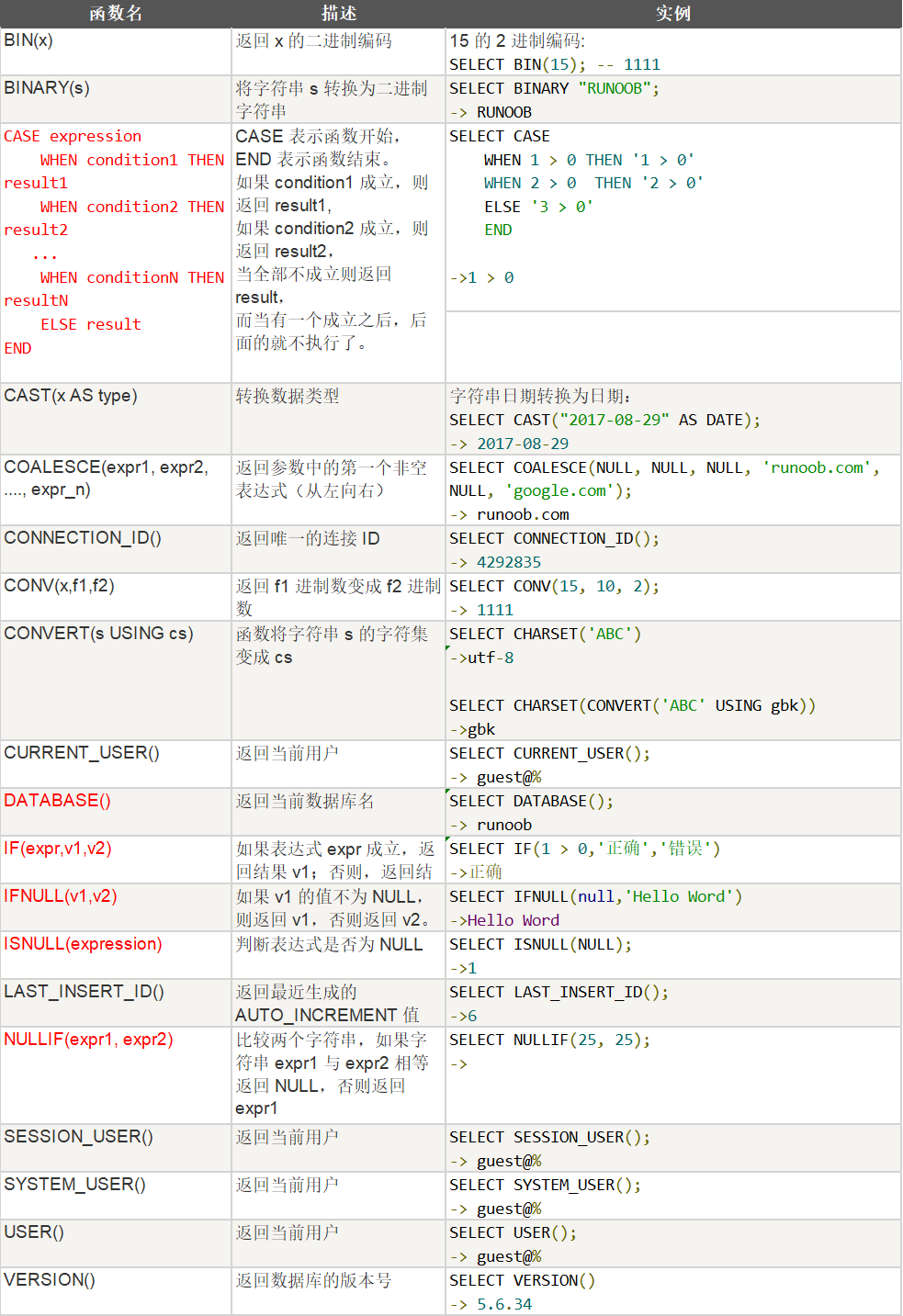Image resolution: width=903 pixels, height=1316 pixels.
Task: Click the ISNULL(expression) cell
Action: click(x=83, y=944)
